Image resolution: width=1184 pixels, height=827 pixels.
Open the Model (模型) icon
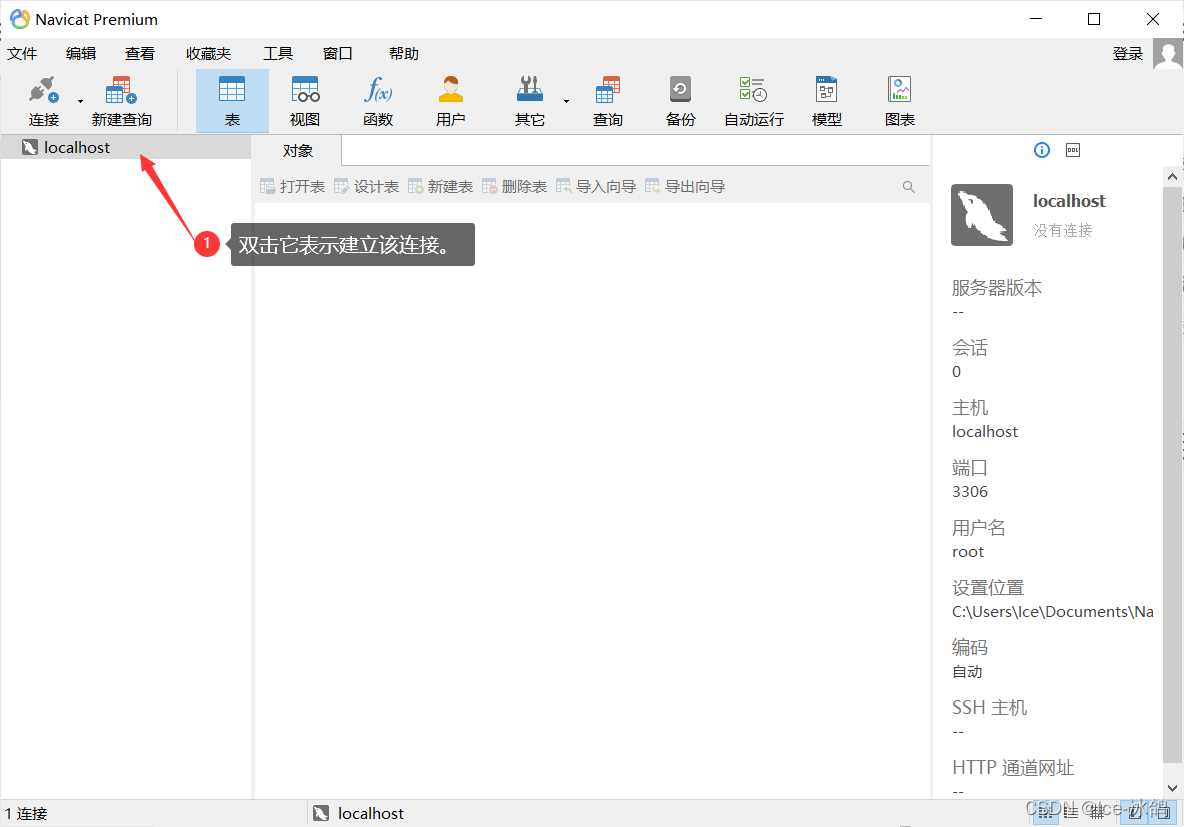coord(826,100)
